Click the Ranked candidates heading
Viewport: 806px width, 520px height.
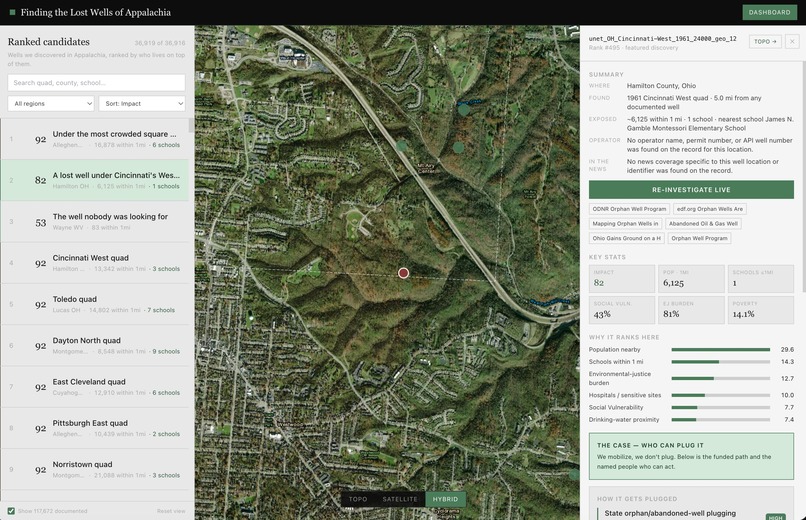(x=49, y=42)
